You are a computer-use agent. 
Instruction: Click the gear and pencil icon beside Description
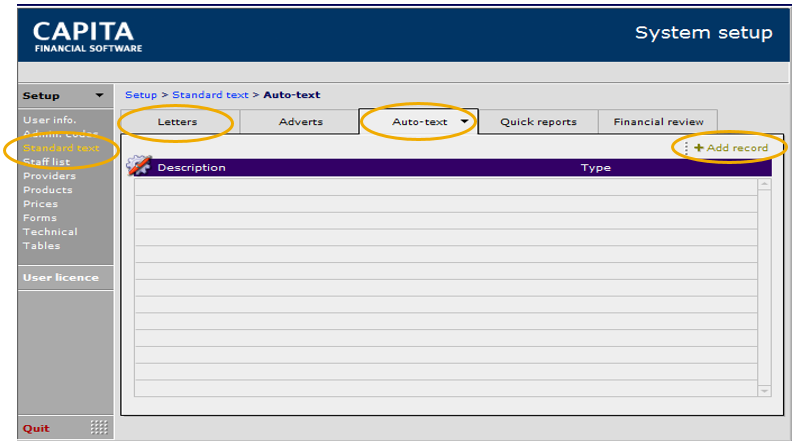[x=139, y=166]
